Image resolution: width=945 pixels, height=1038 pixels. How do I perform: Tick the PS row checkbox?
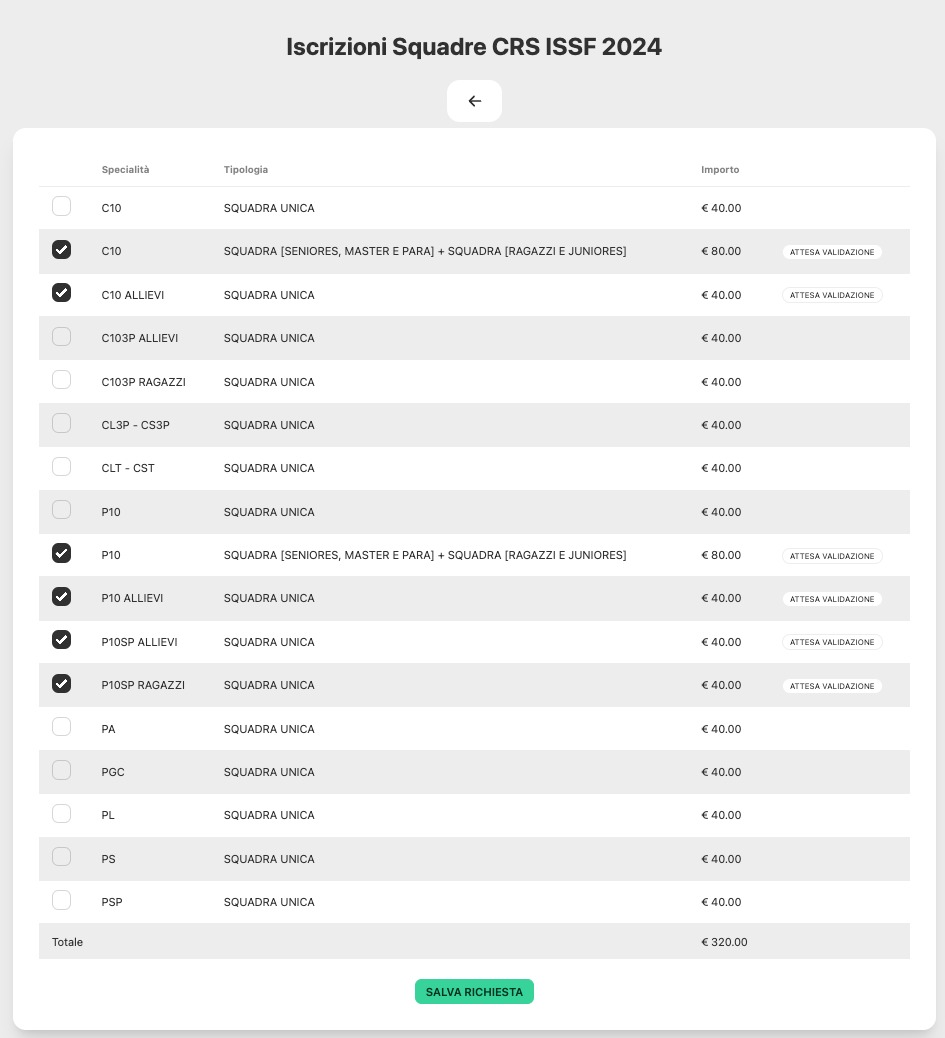coord(62,857)
